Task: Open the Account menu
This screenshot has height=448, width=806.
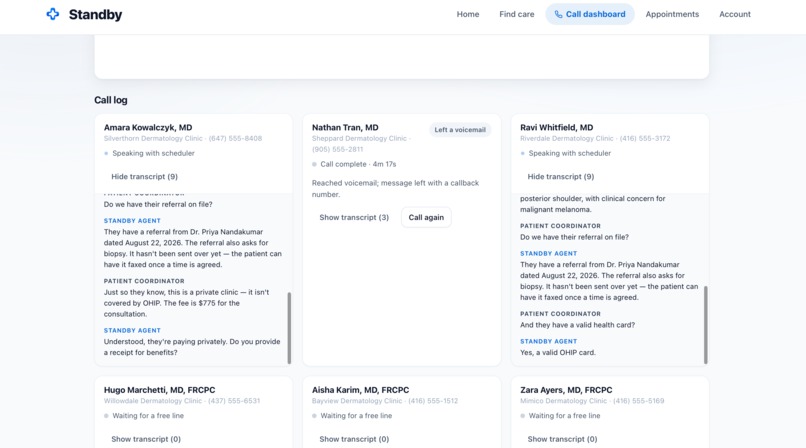Action: [x=735, y=14]
